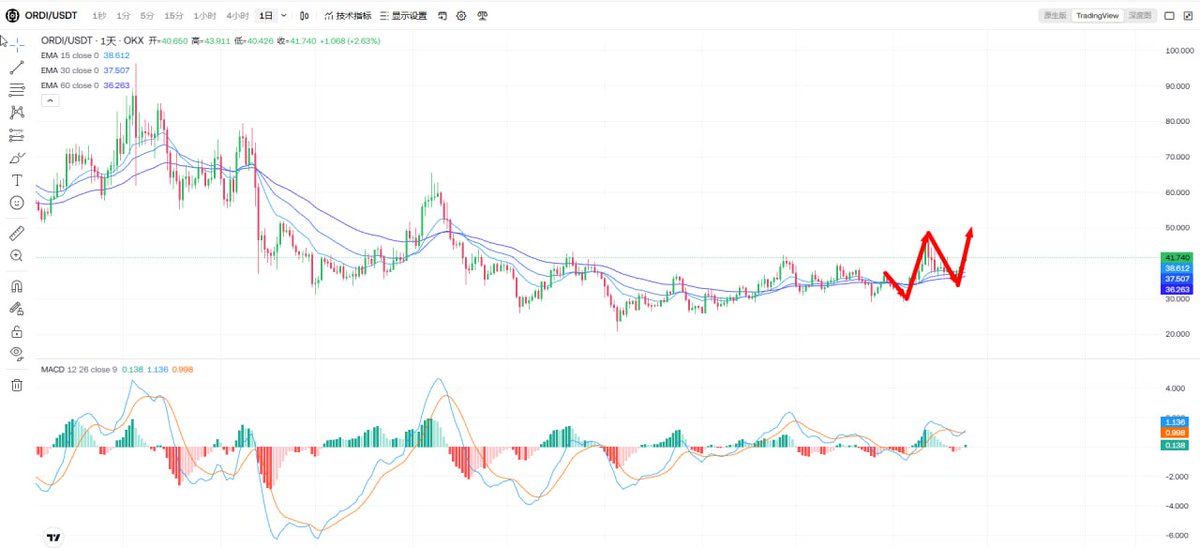Open the candlestick chart type menu
This screenshot has width=1200, height=548.
pos(304,16)
